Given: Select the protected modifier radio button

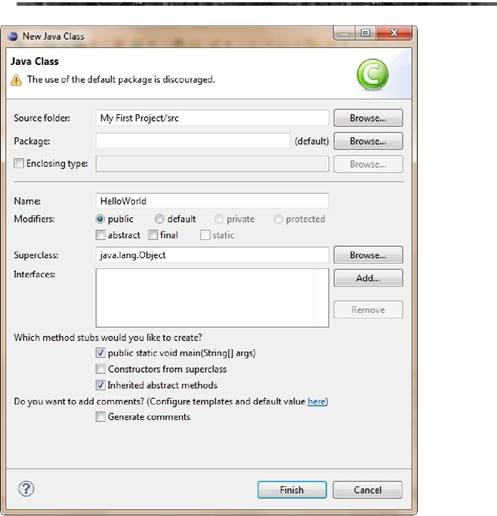Looking at the screenshot, I should coord(278,219).
